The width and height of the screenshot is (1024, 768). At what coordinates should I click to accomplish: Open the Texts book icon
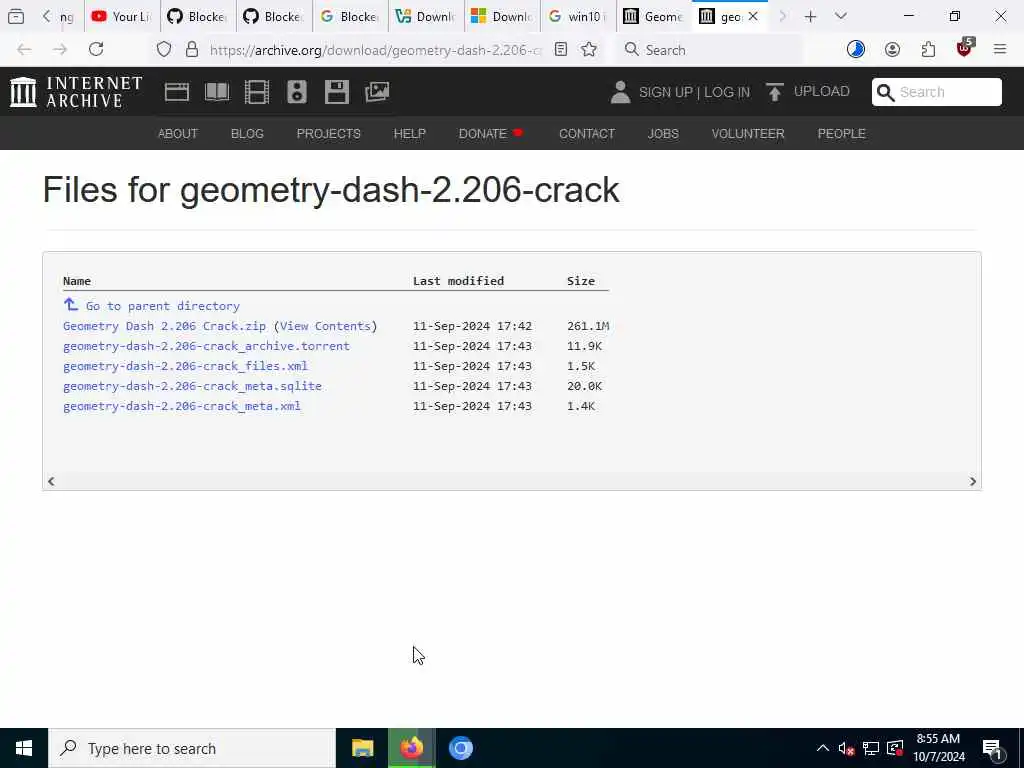(x=217, y=92)
